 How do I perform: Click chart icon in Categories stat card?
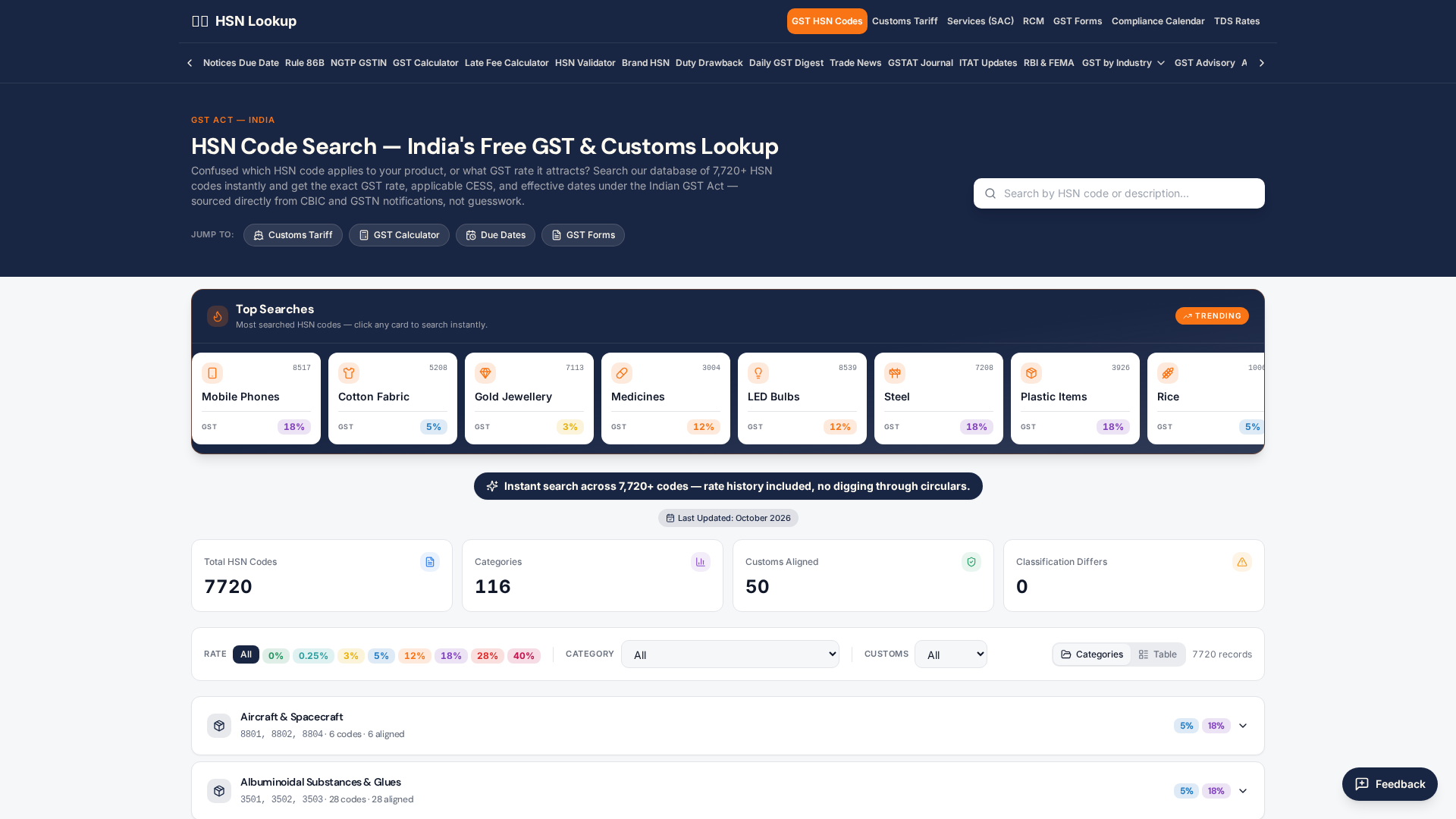point(701,562)
